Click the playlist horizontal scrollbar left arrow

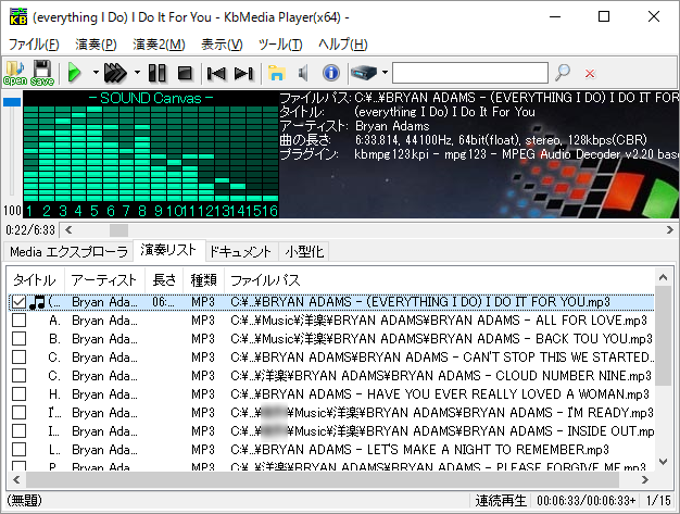pos(16,480)
